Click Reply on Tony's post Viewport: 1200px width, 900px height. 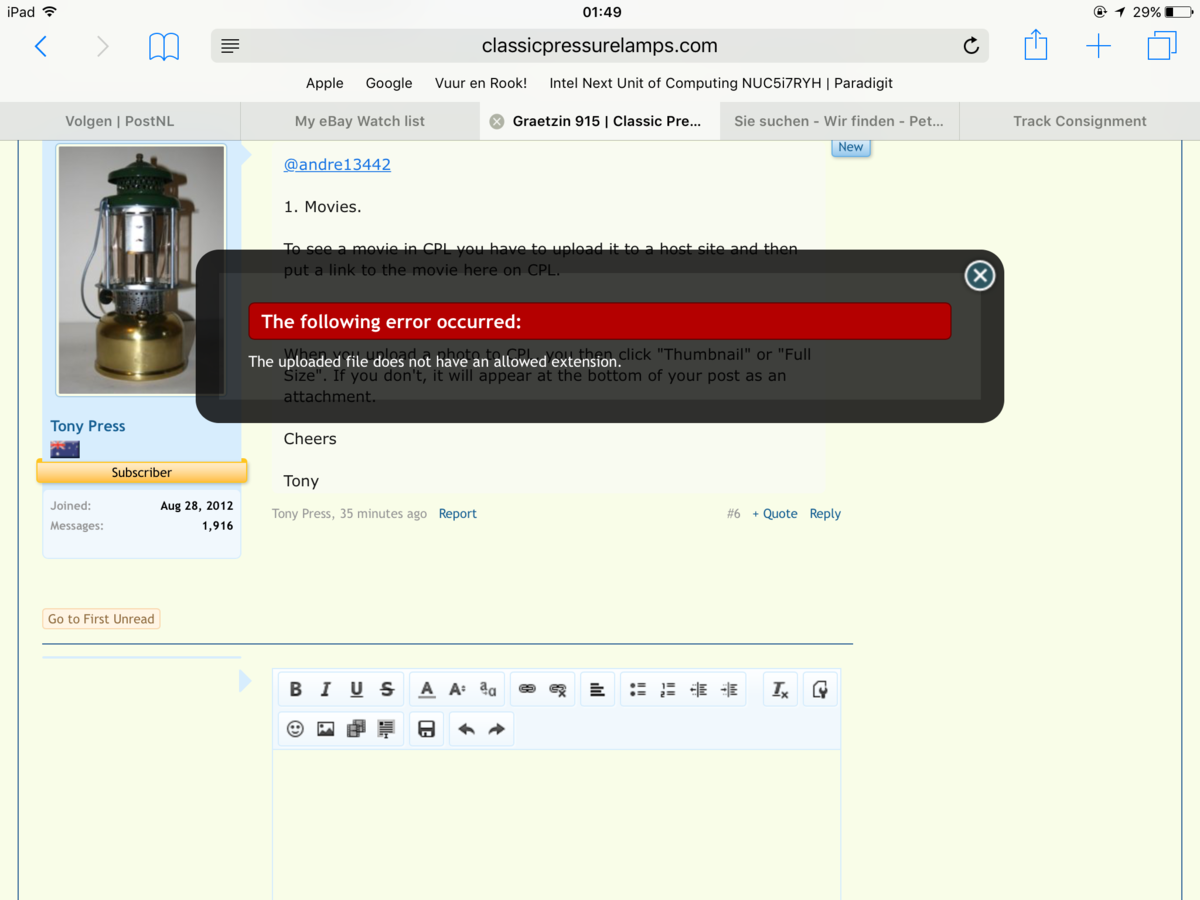pyautogui.click(x=825, y=514)
